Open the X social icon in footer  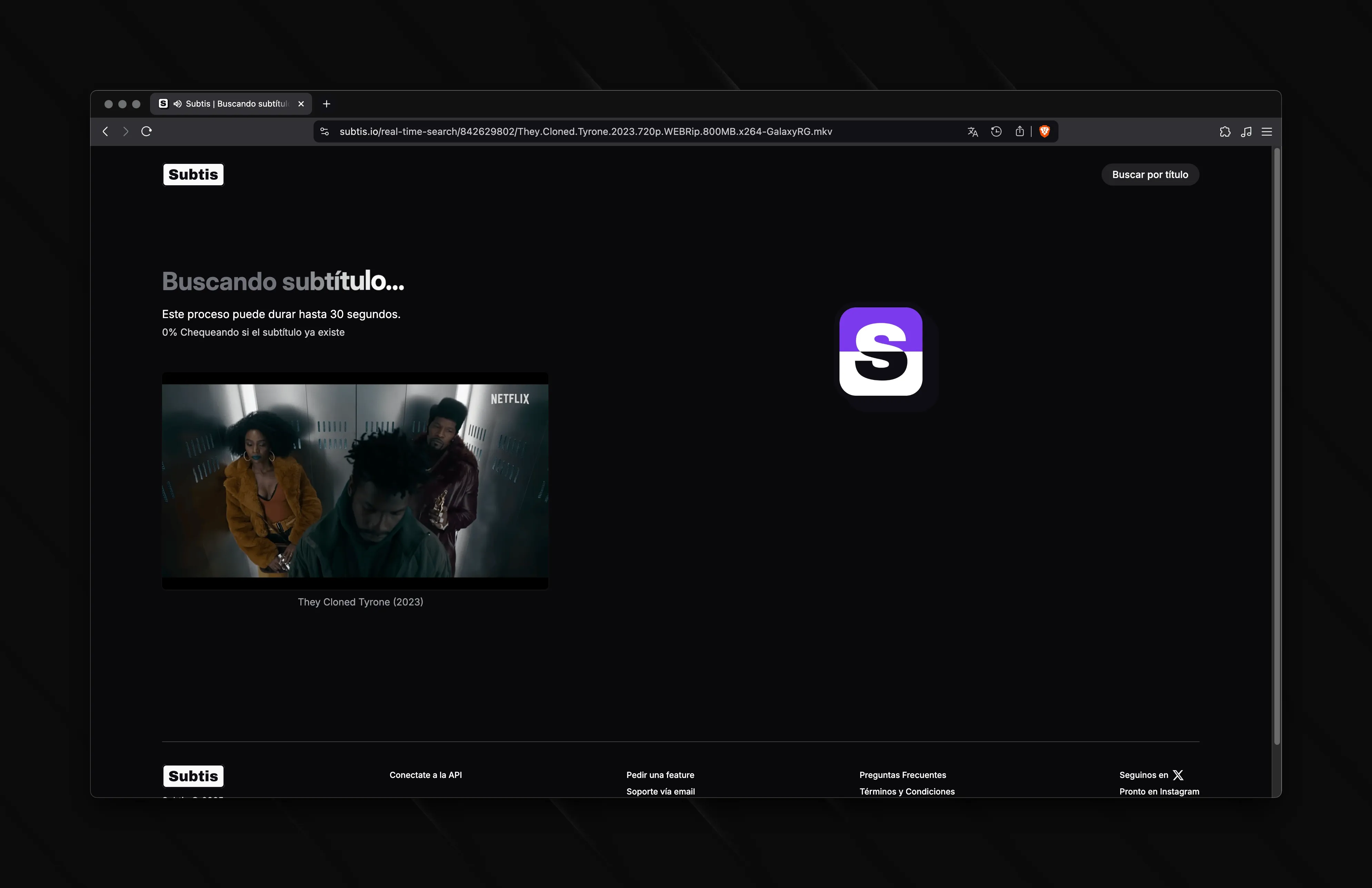click(1178, 775)
